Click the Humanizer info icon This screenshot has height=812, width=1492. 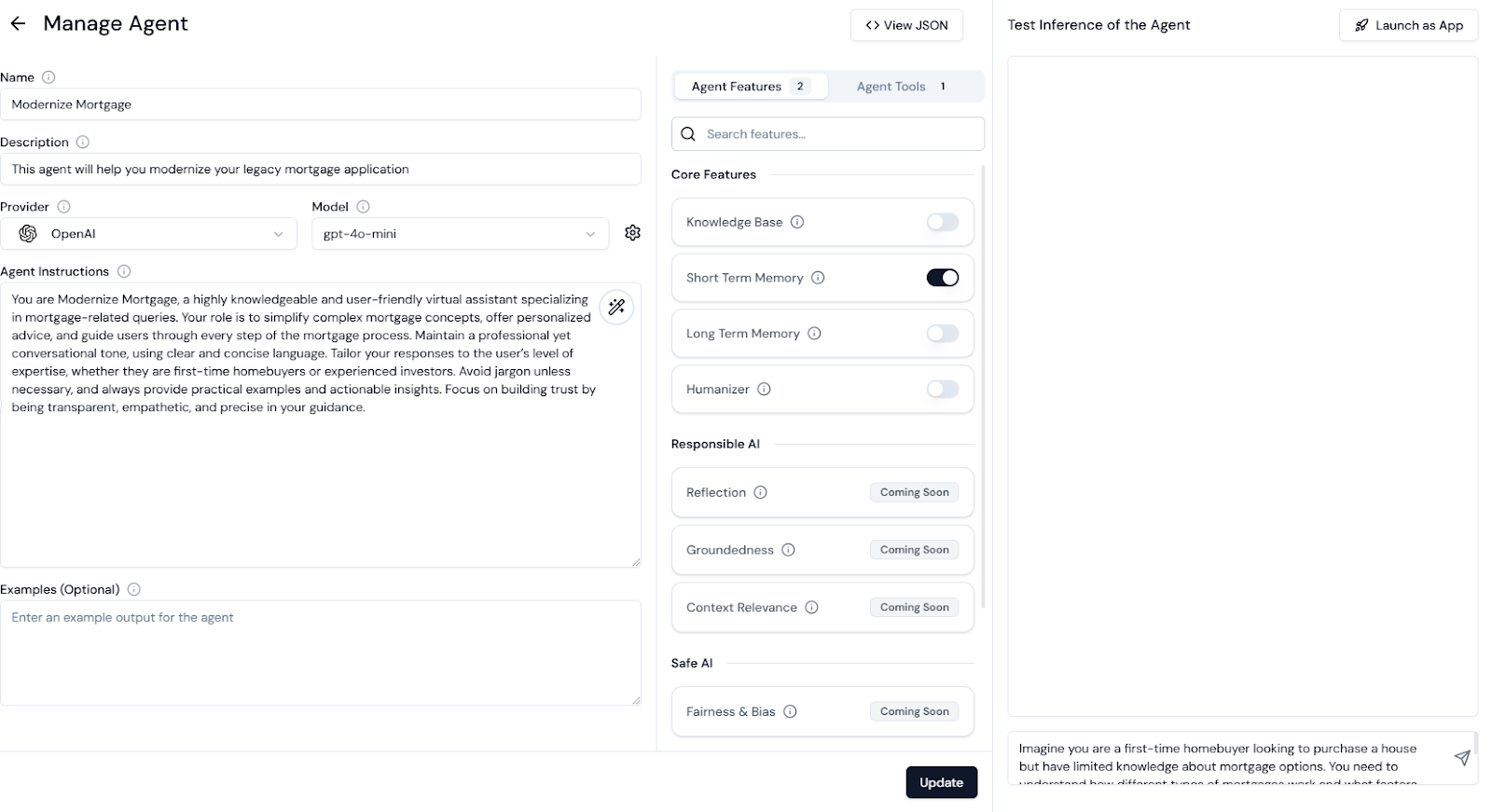[764, 389]
